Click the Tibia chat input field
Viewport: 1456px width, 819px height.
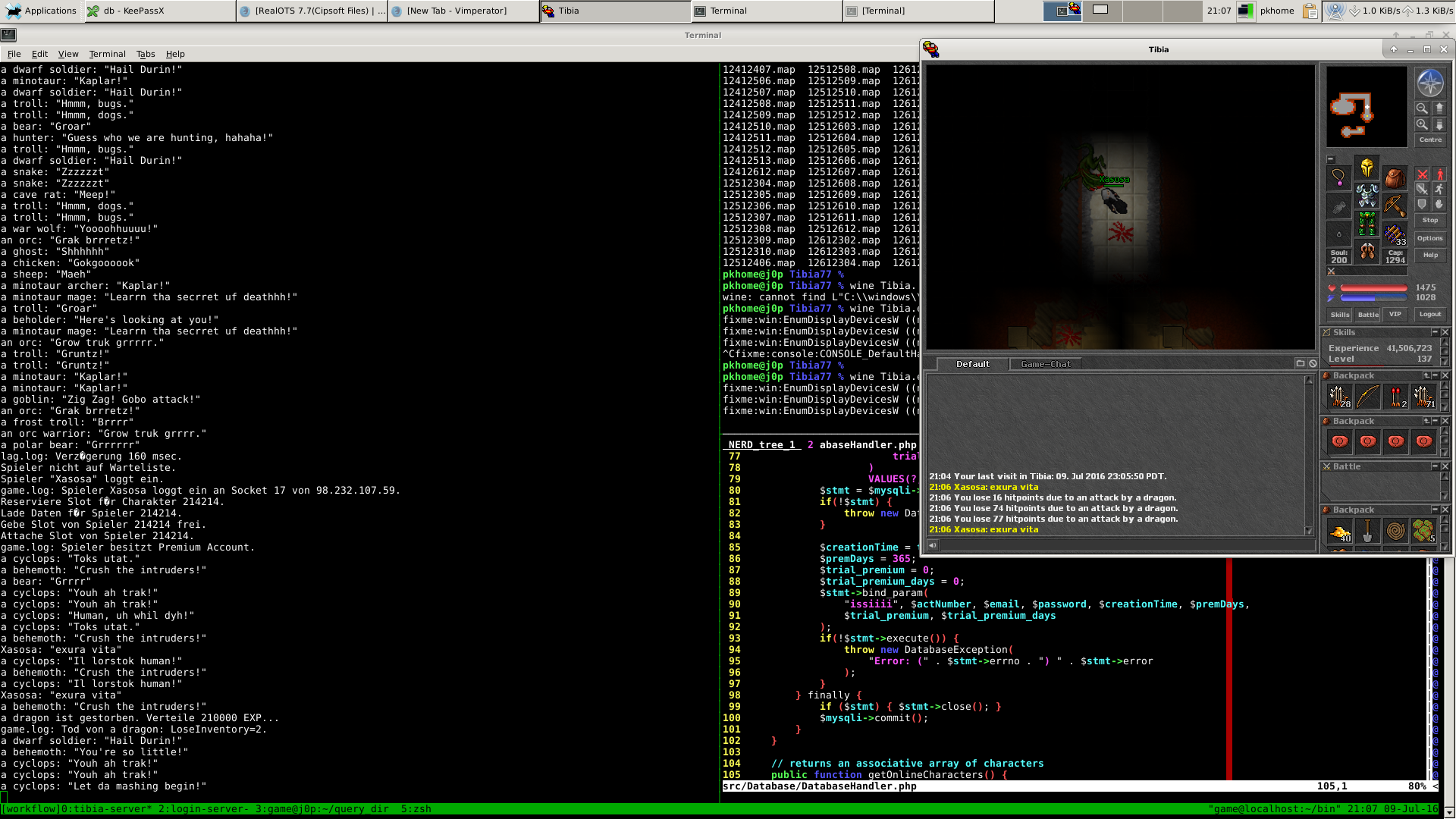[1127, 544]
